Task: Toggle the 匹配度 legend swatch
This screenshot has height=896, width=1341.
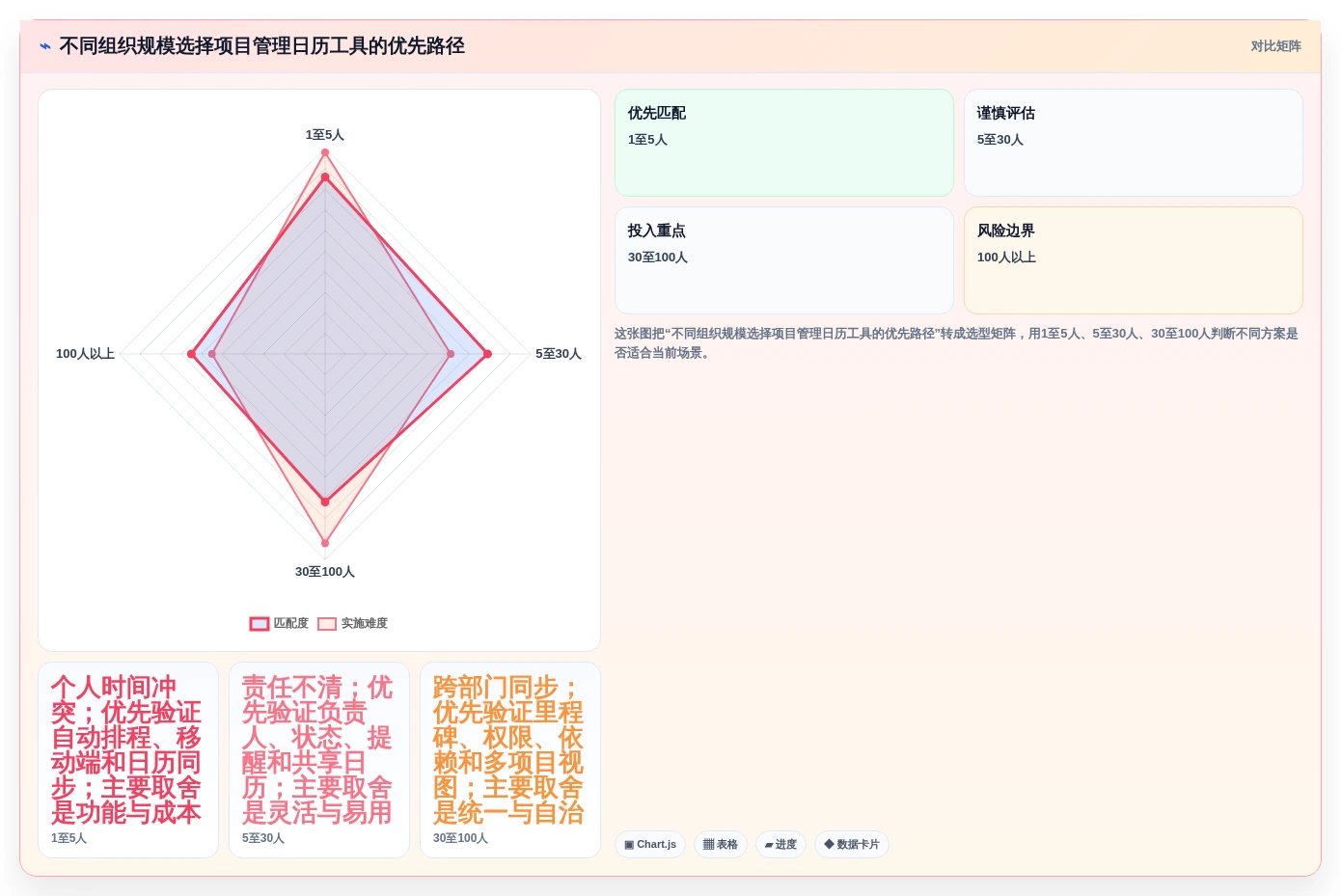Action: [260, 624]
